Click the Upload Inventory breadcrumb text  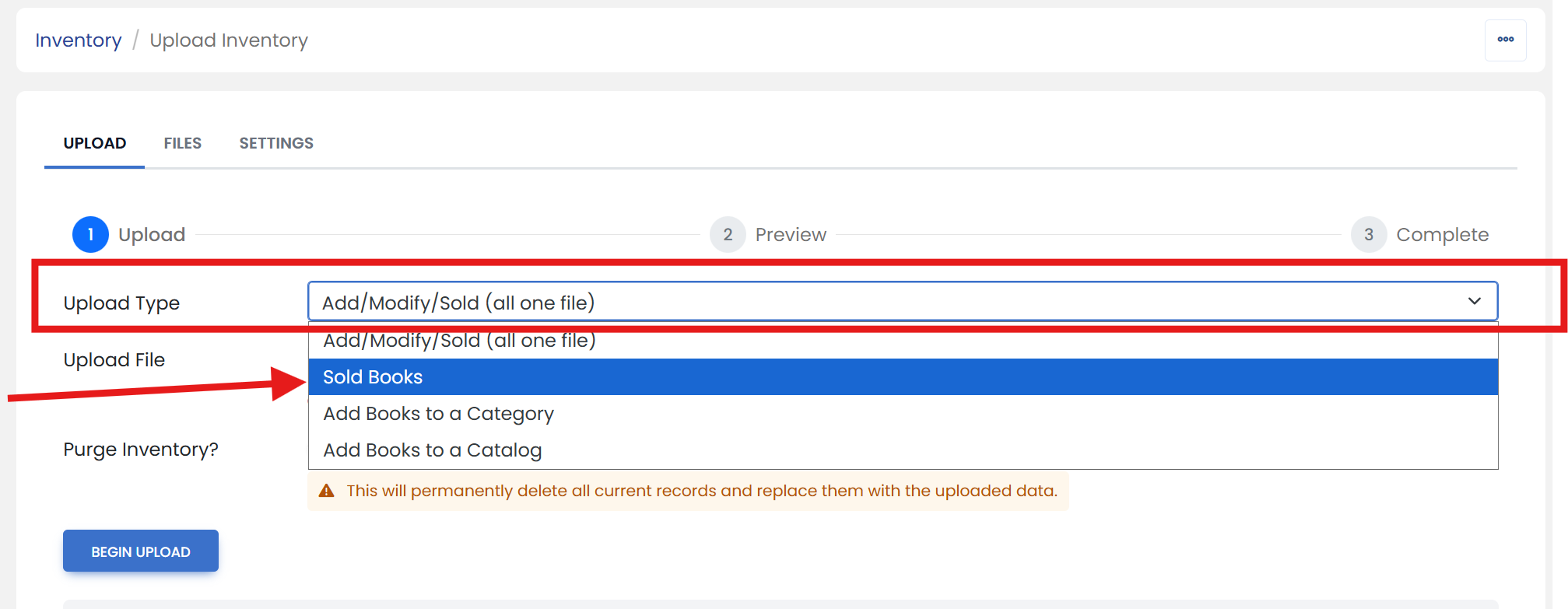point(229,40)
